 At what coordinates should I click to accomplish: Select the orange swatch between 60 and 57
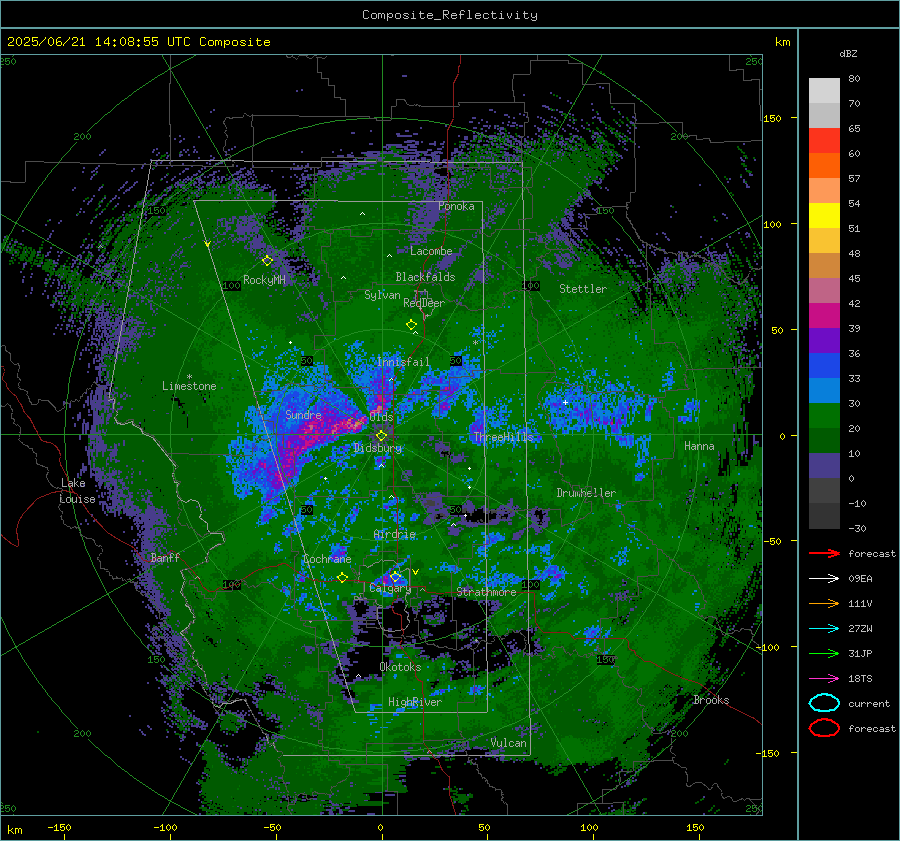(x=824, y=166)
